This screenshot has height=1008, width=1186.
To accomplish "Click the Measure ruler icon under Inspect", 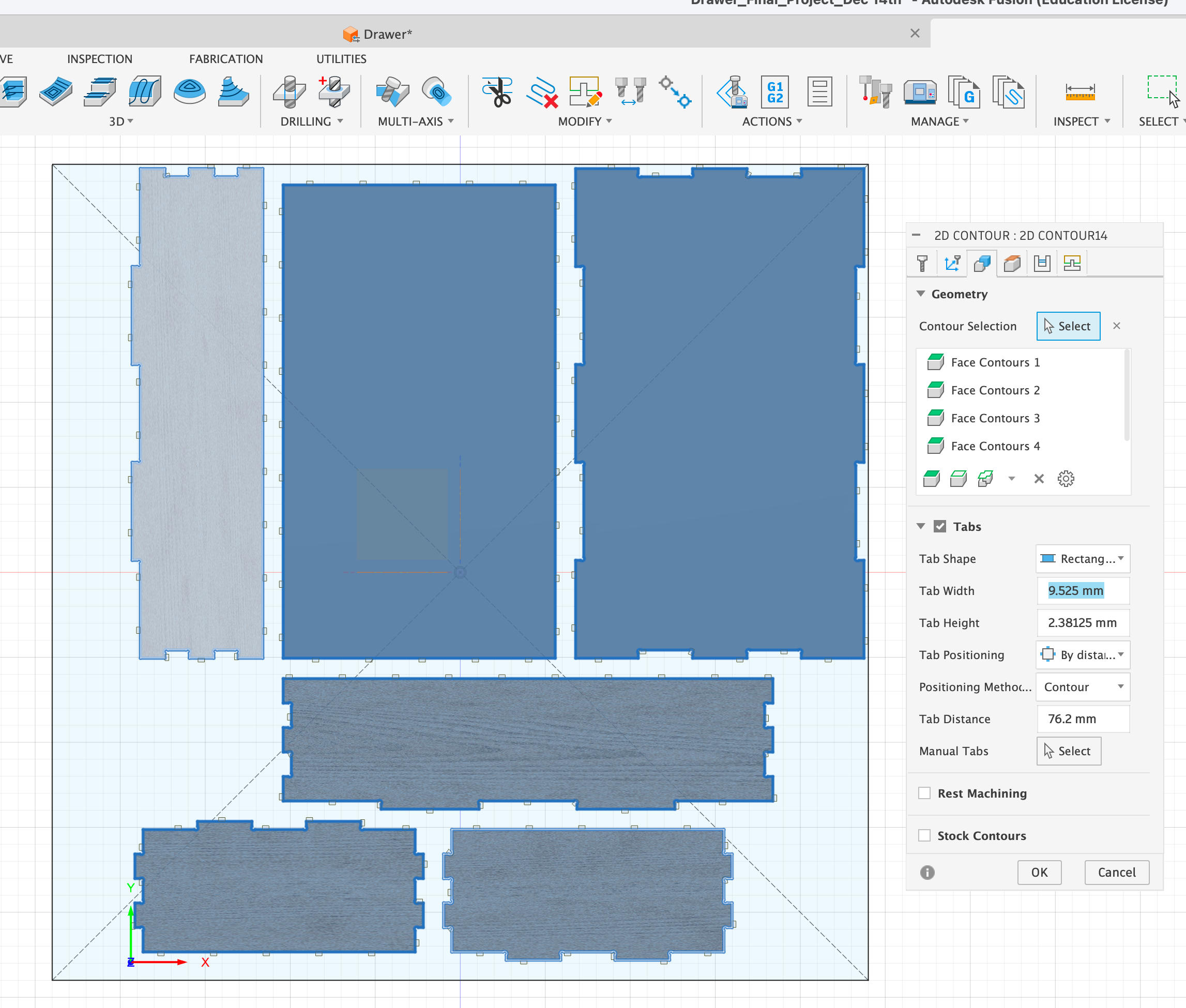I will tap(1079, 93).
